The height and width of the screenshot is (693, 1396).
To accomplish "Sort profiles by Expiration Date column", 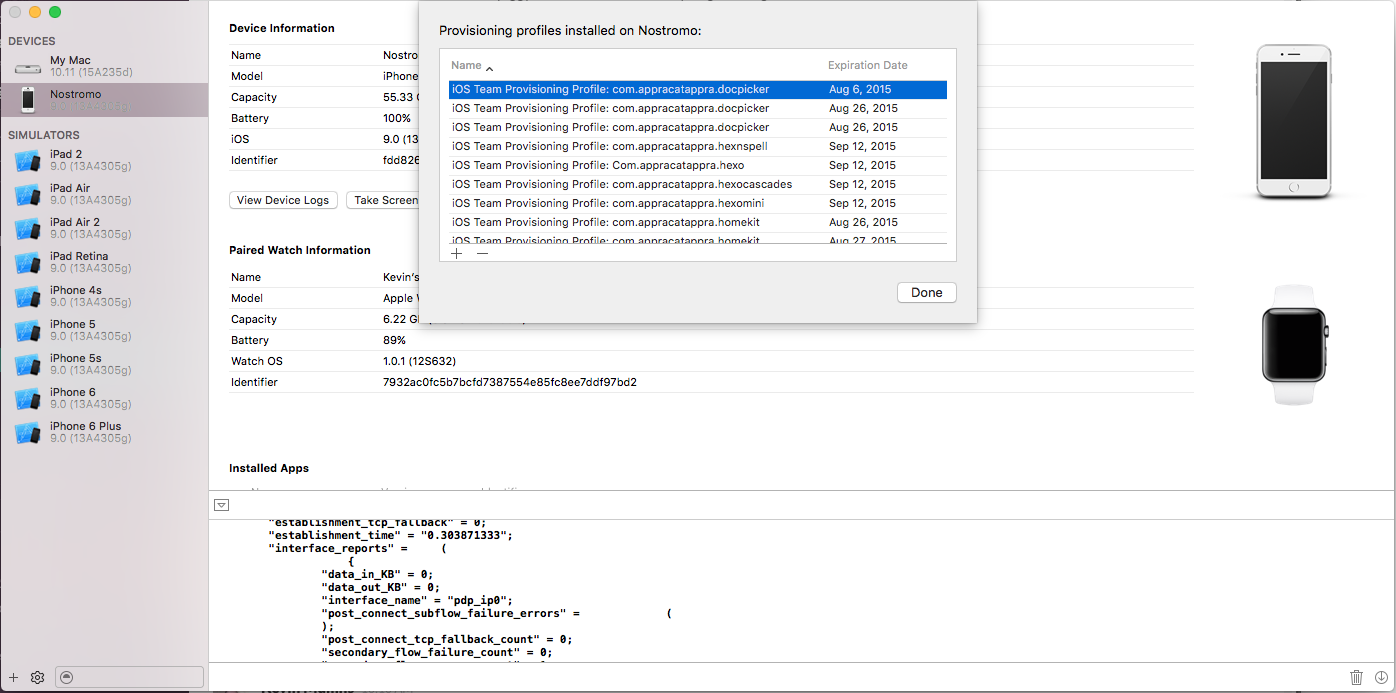I will click(866, 64).
